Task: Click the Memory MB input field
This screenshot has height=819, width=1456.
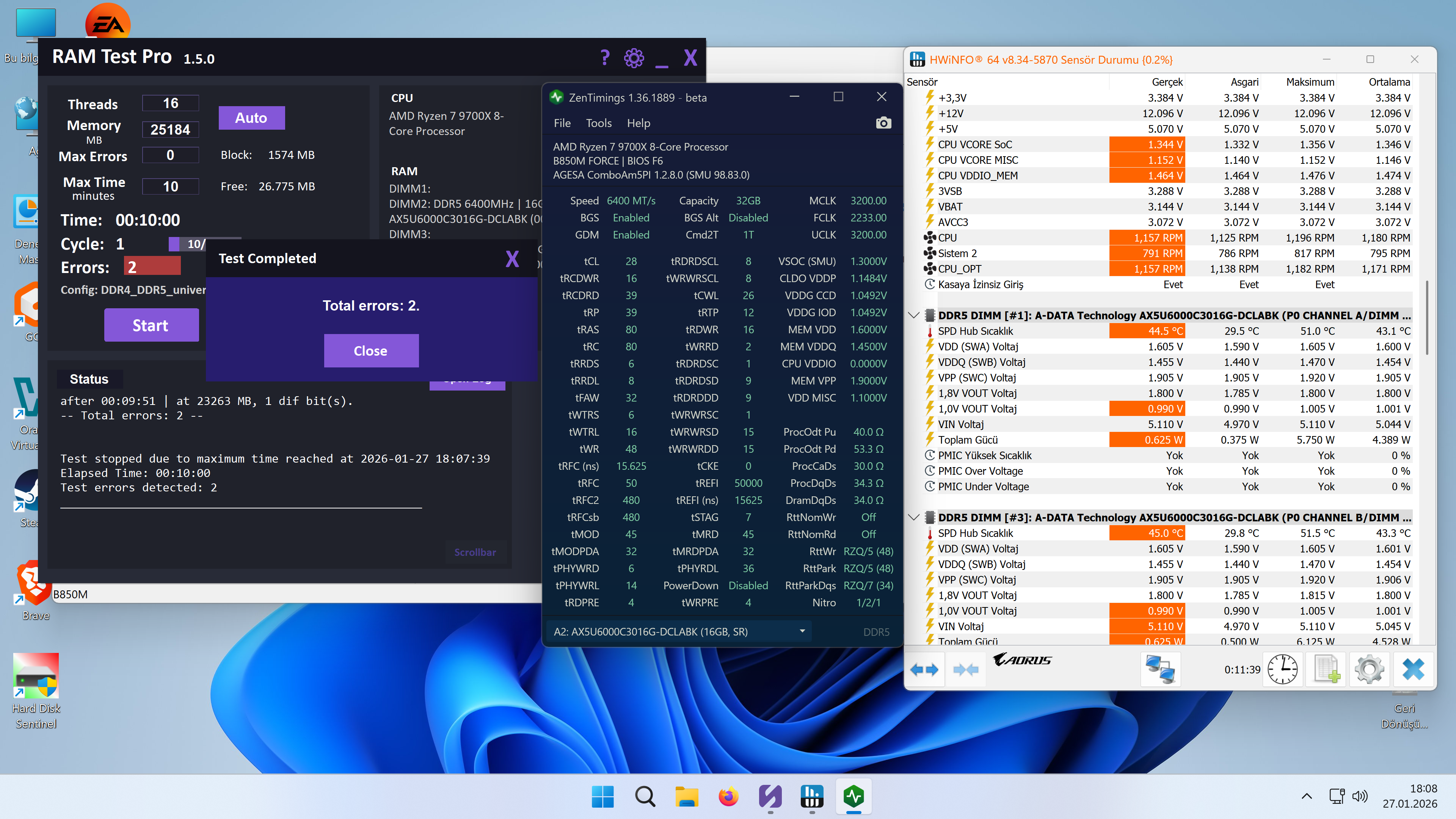Action: pyautogui.click(x=170, y=129)
